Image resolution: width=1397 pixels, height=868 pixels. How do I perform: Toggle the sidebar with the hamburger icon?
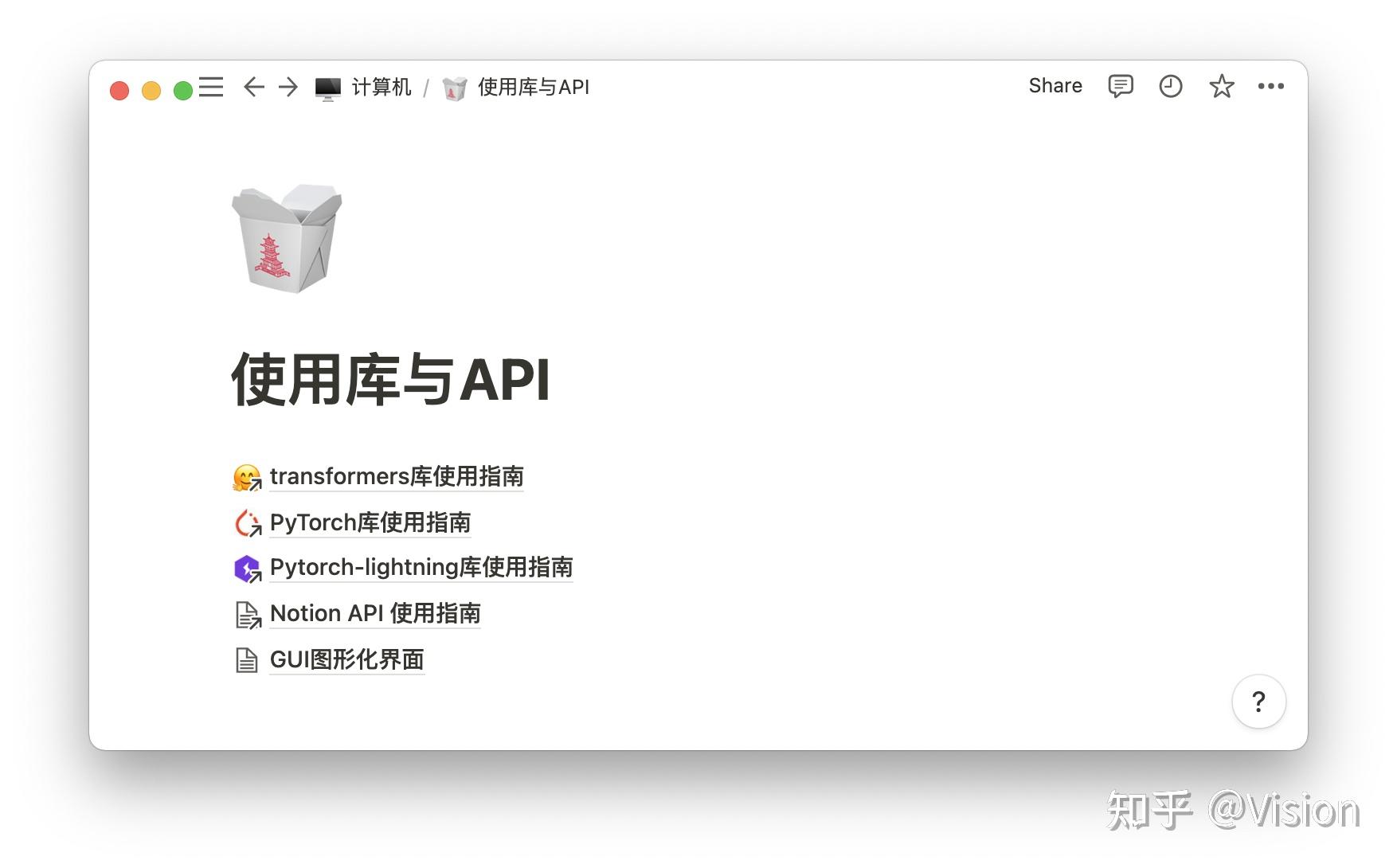point(210,86)
